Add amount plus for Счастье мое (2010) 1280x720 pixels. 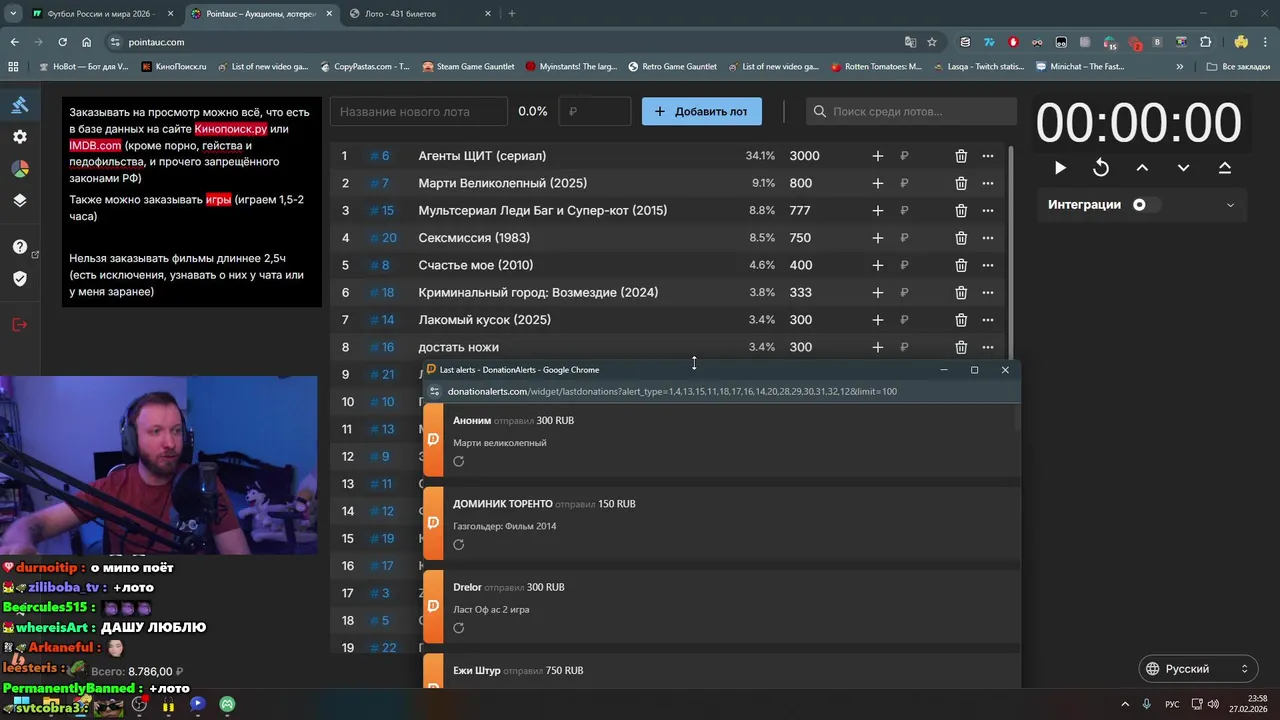click(877, 265)
